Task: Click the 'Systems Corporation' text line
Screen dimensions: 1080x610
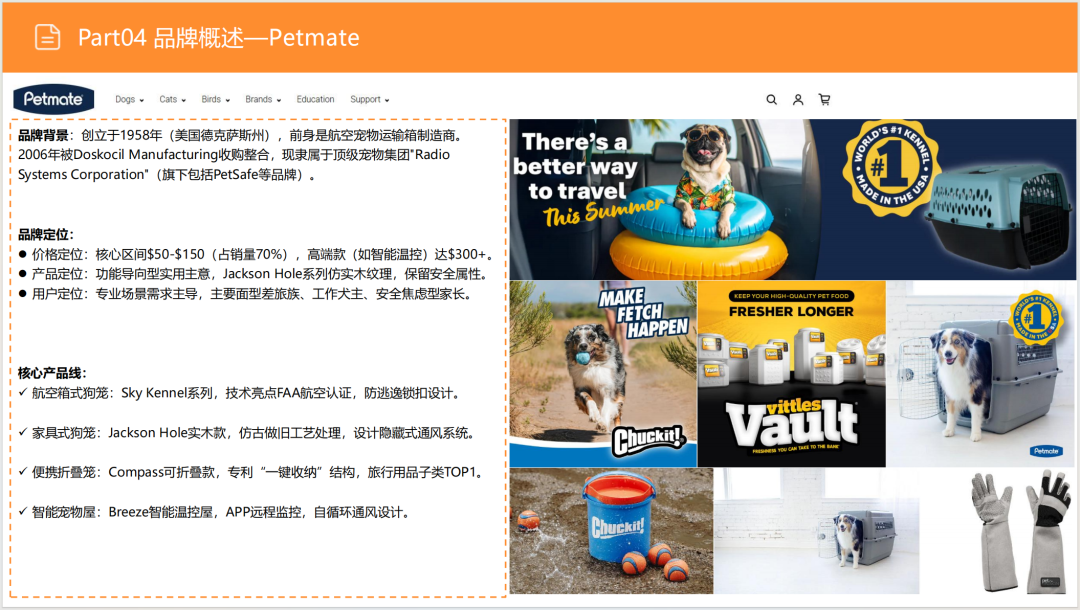Action: point(167,175)
